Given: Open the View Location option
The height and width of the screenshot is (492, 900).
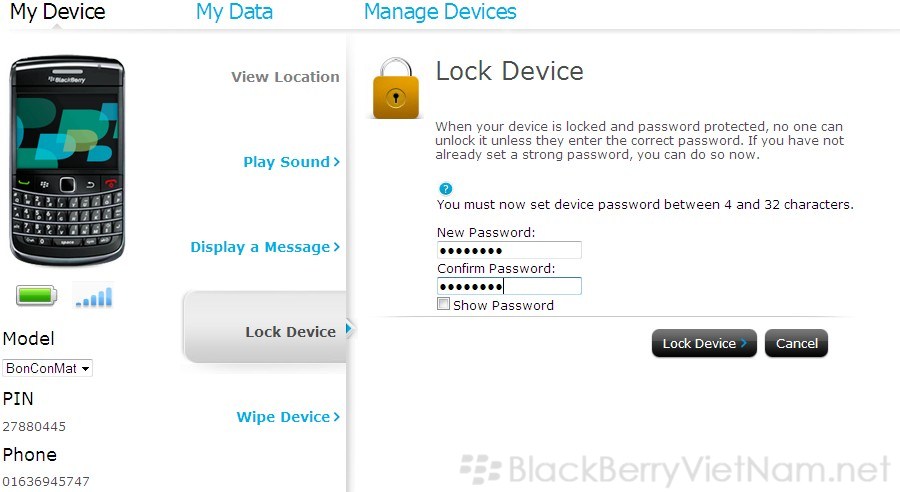Looking at the screenshot, I should tap(285, 77).
